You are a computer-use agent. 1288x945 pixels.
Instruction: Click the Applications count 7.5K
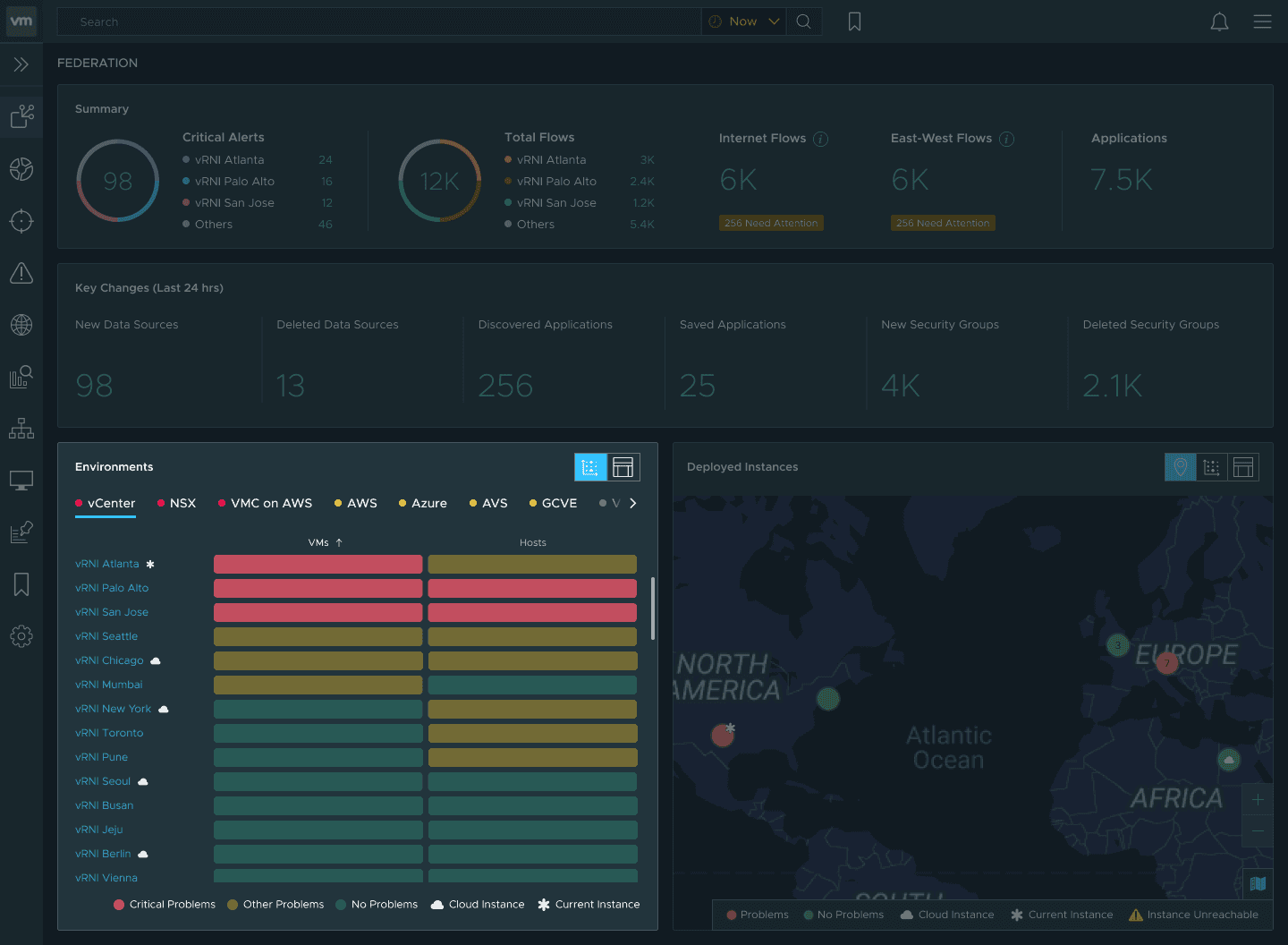pos(1122,180)
